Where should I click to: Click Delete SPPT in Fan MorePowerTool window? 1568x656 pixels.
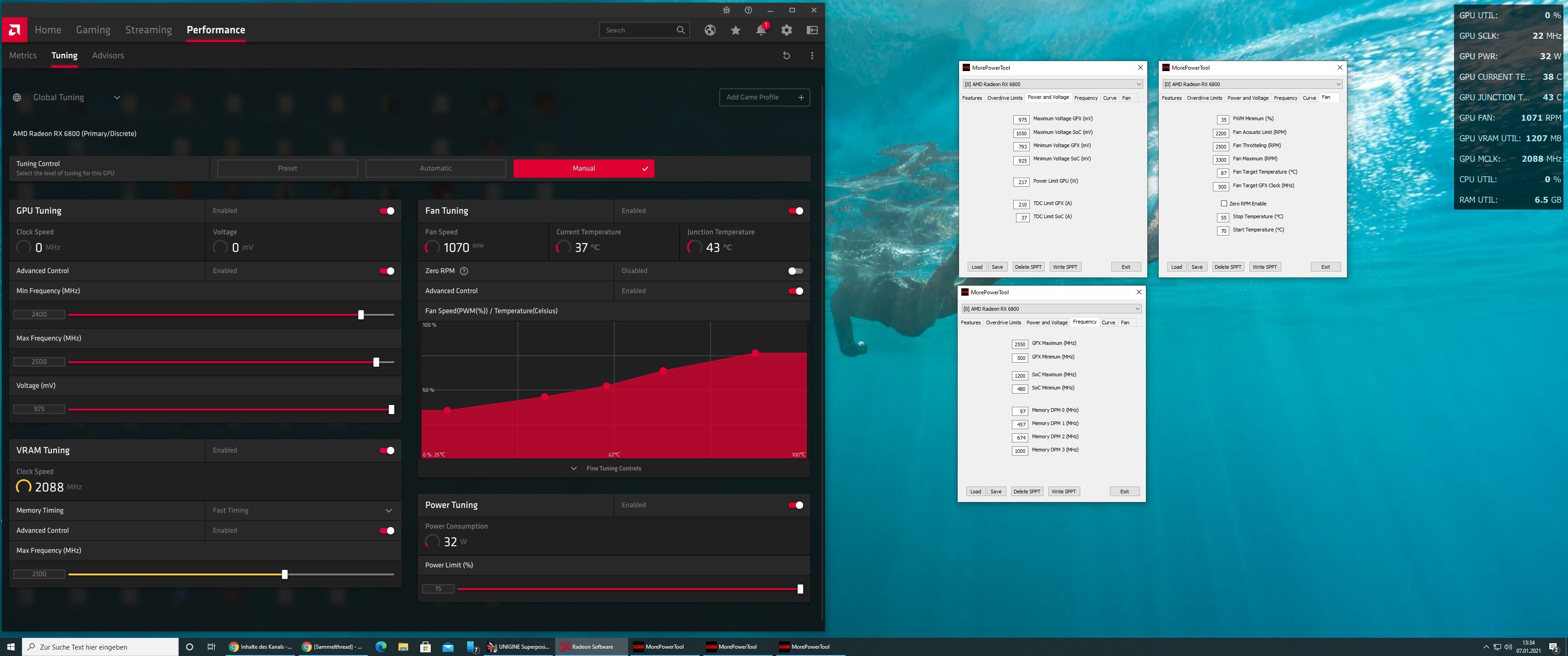[1227, 267]
